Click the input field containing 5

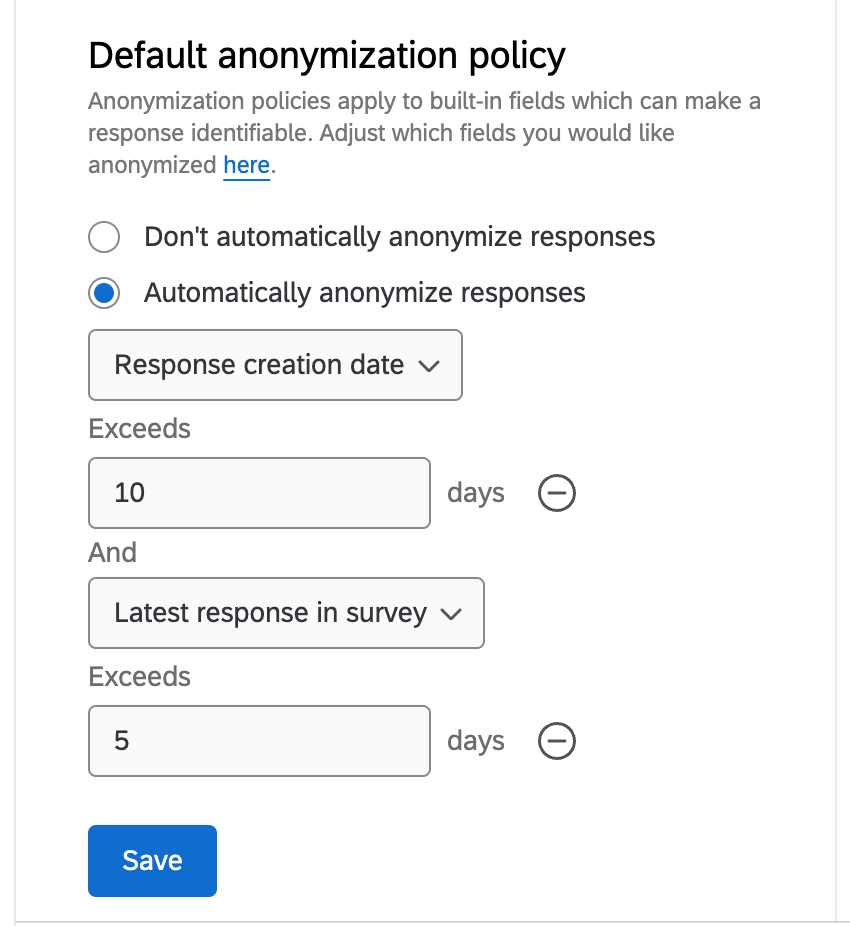point(259,741)
